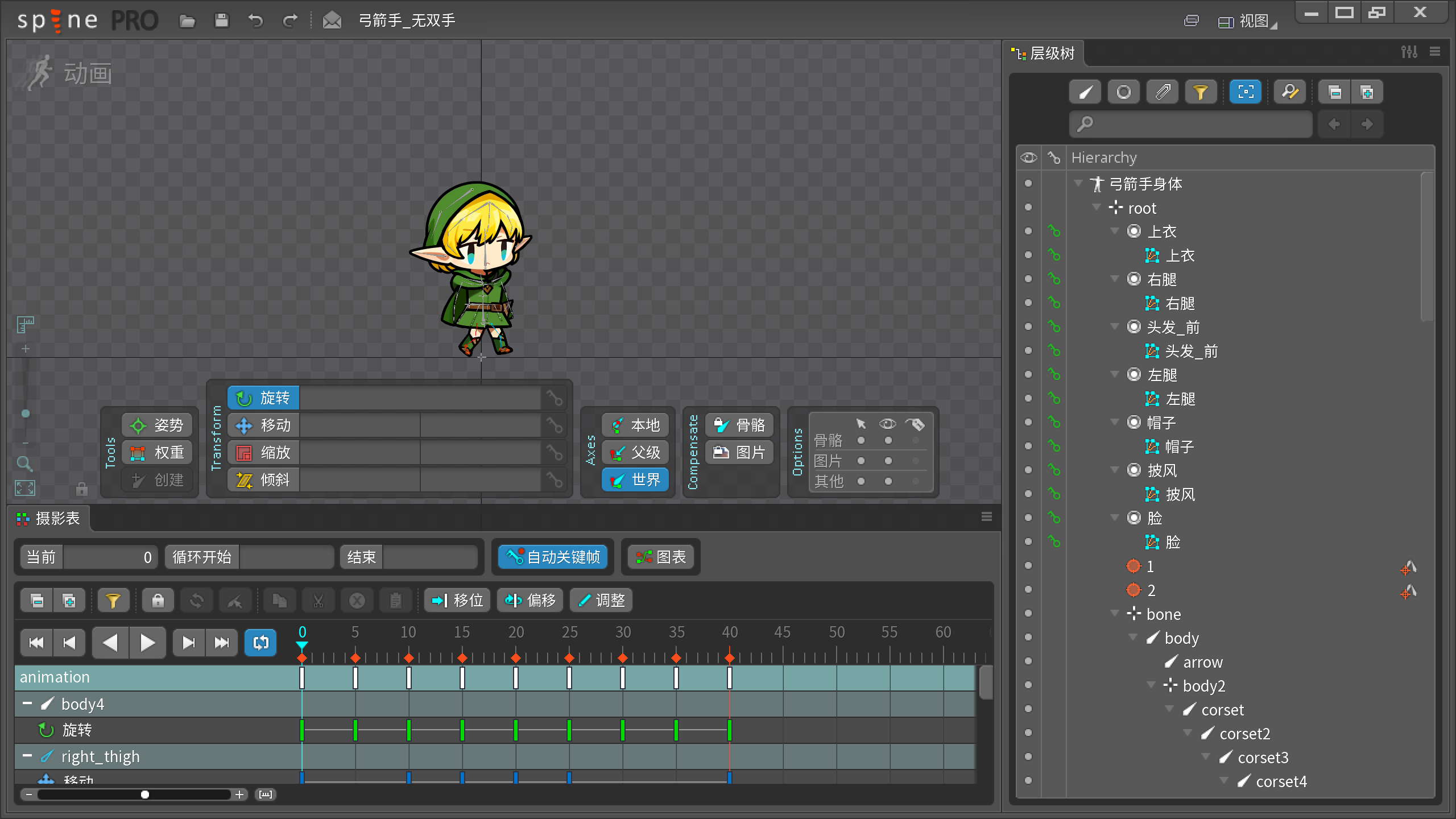The image size is (1456, 819).
Task: Play animation forward
Action: tap(147, 643)
